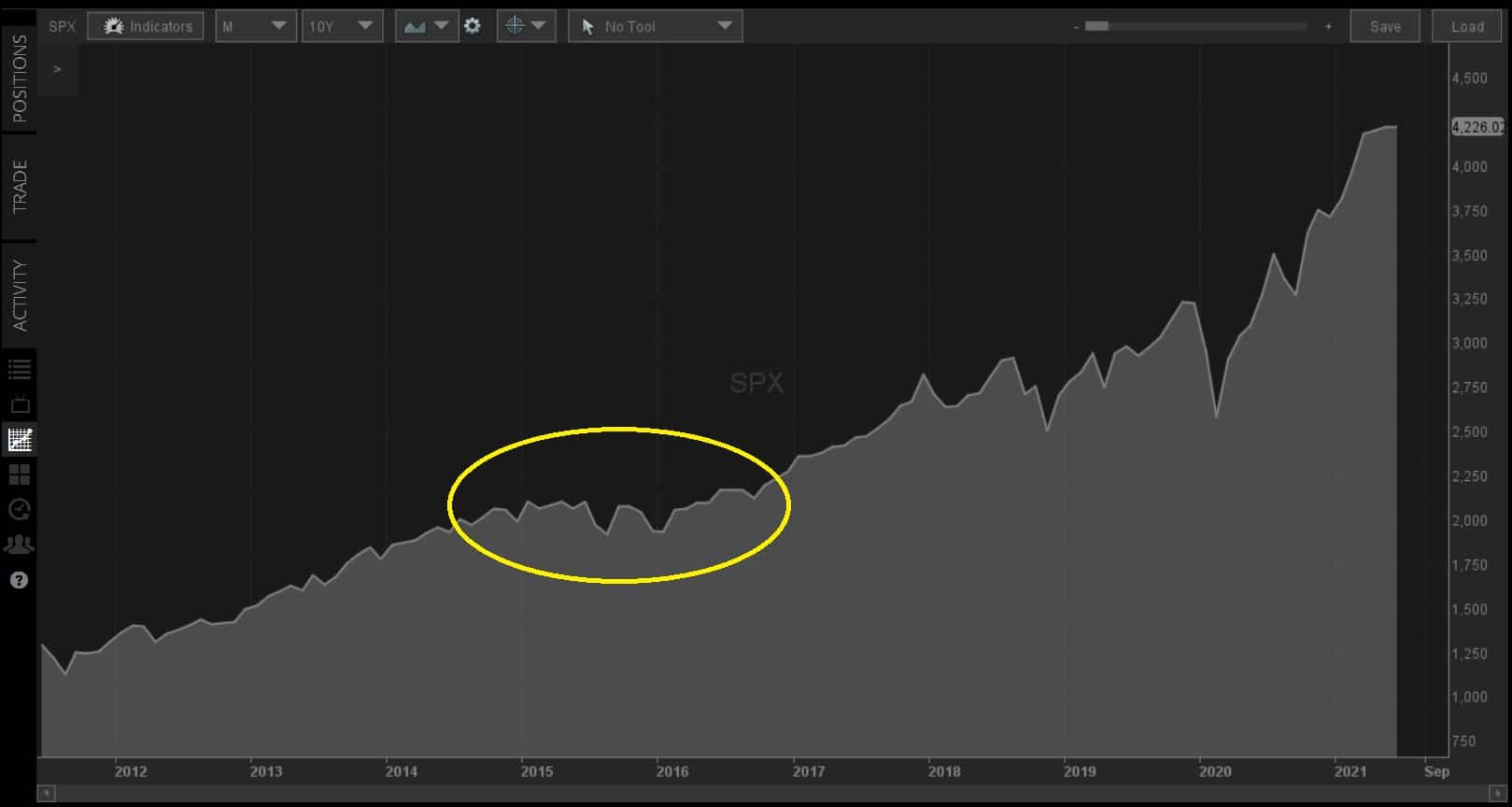Open the area chart style dropdown
The image size is (1512, 807).
tap(426, 26)
